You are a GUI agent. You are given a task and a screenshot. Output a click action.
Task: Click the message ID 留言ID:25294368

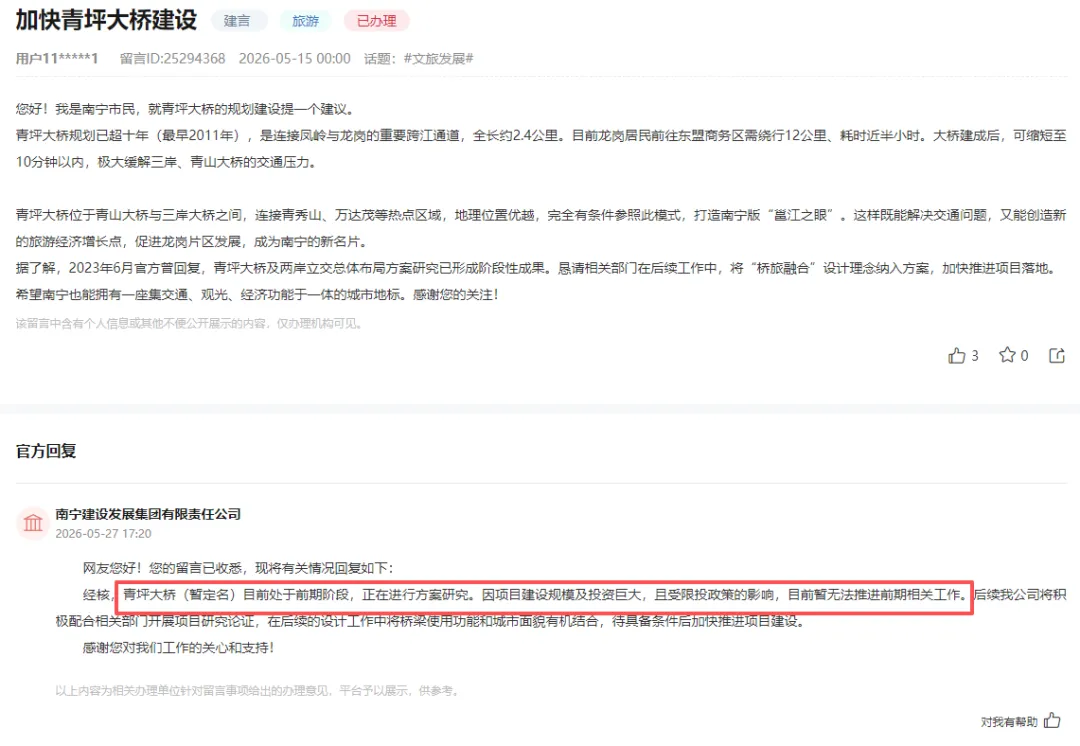point(172,59)
